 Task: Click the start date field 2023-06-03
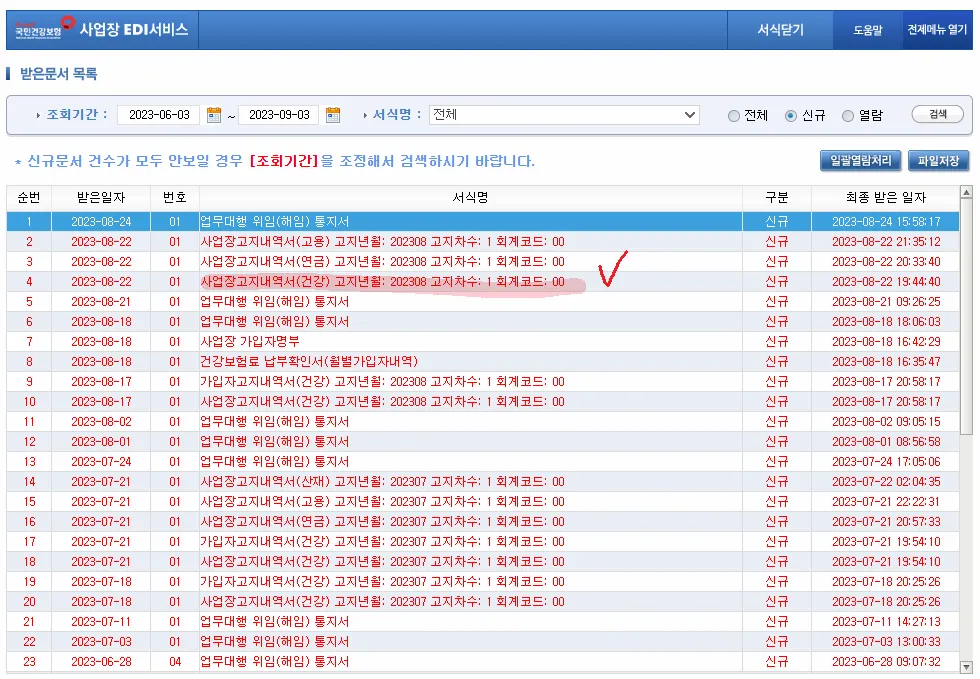pyautogui.click(x=159, y=115)
